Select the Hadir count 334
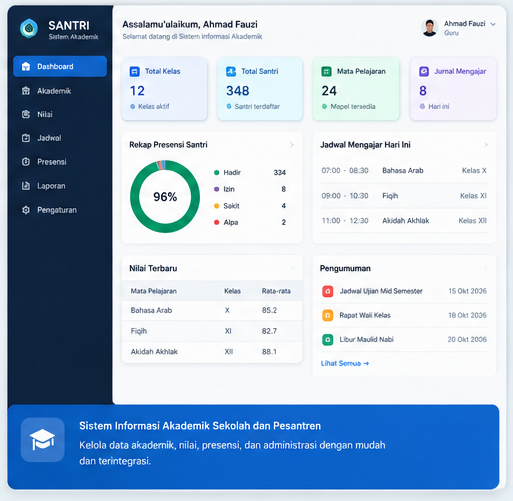Viewport: 513px width, 501px height. coord(280,173)
